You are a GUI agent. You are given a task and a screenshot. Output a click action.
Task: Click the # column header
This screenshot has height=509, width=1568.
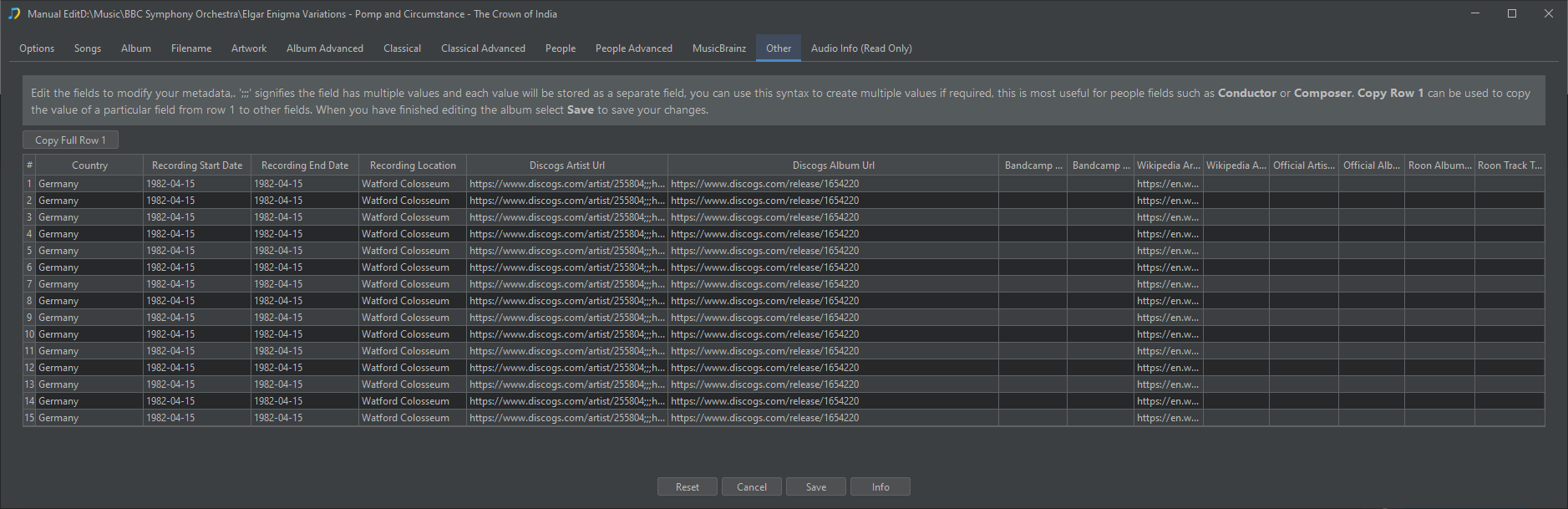coord(29,165)
